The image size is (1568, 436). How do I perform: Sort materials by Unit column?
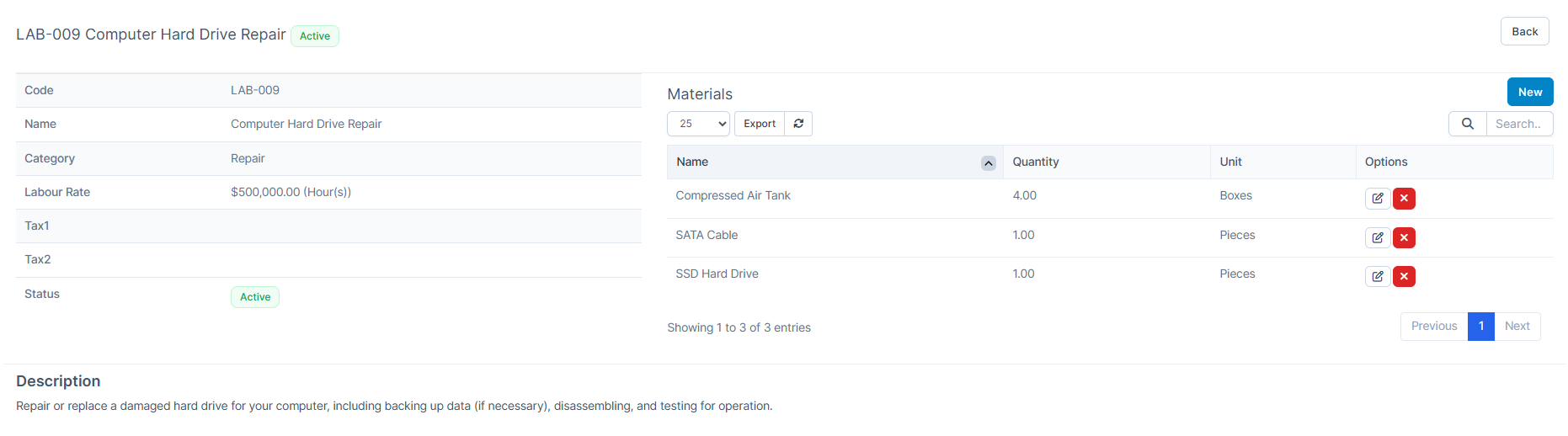click(x=1230, y=162)
